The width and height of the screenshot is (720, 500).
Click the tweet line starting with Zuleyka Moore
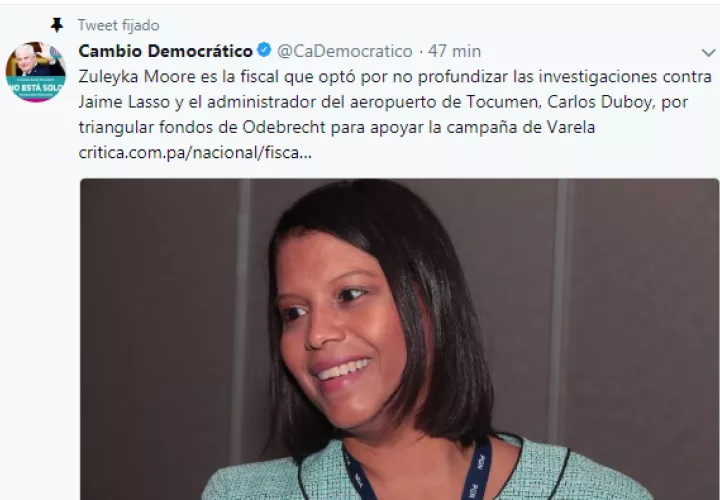point(395,76)
